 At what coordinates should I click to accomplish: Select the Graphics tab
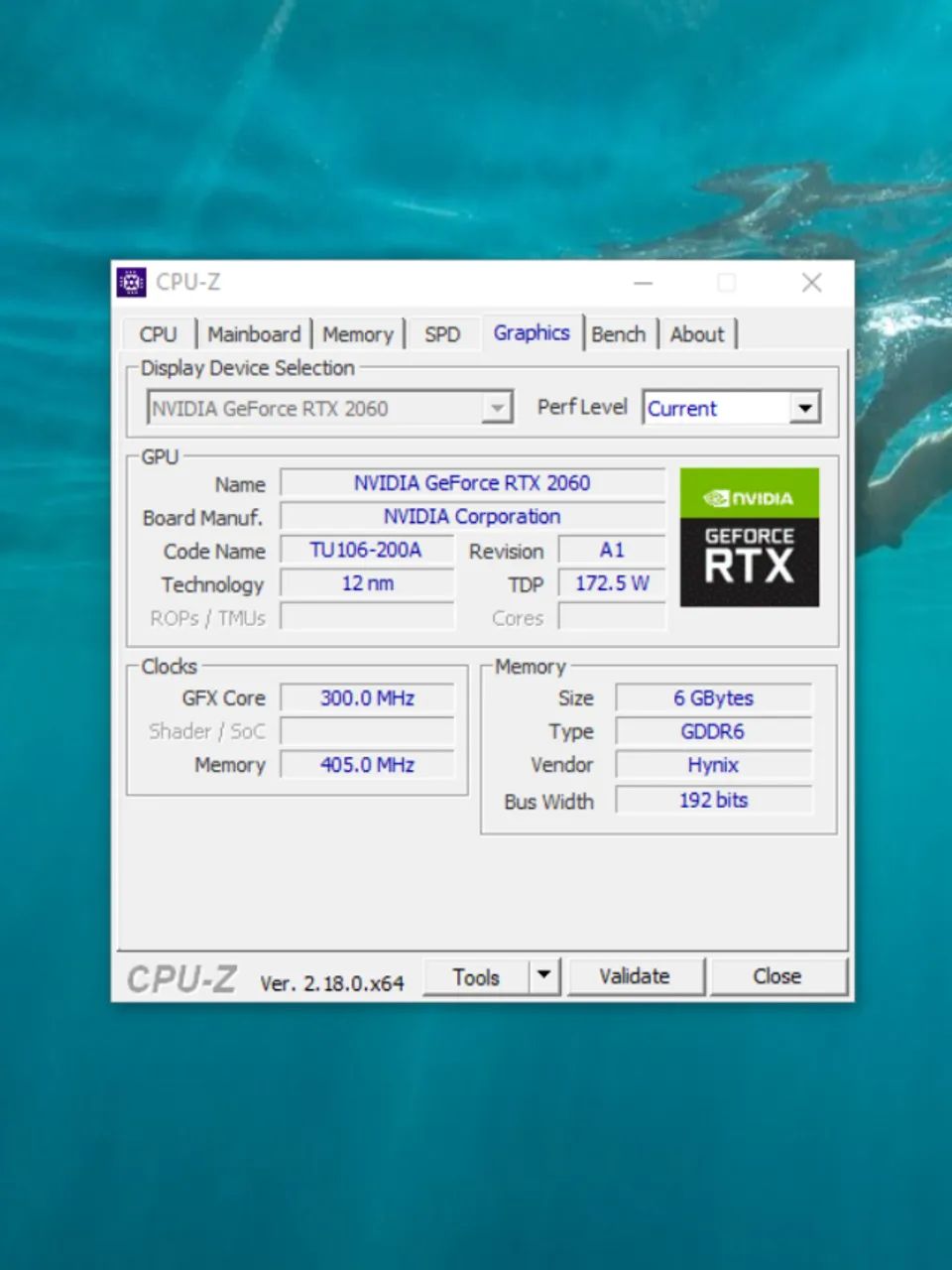pyautogui.click(x=532, y=332)
